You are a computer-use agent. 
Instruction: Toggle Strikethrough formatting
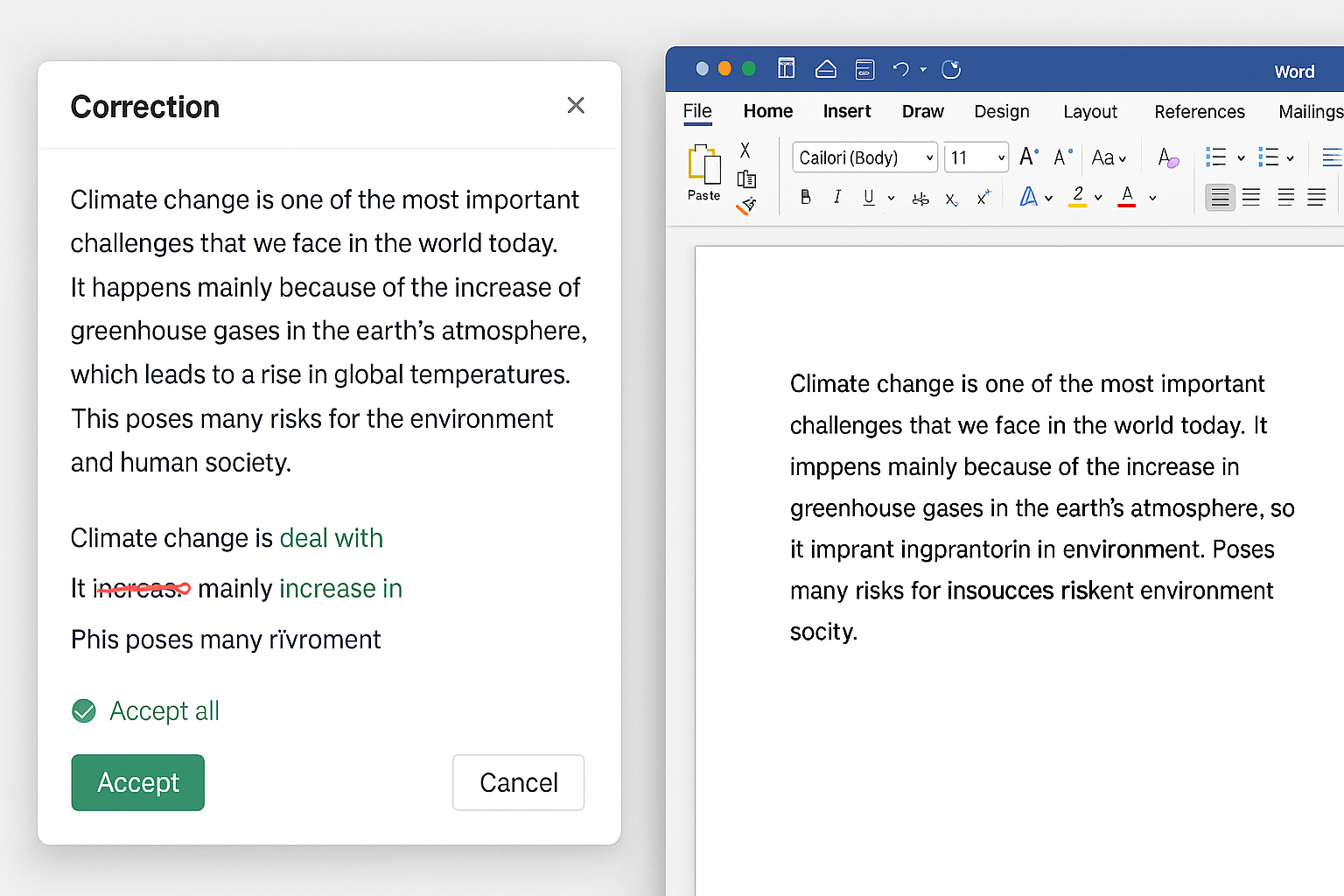point(920,199)
